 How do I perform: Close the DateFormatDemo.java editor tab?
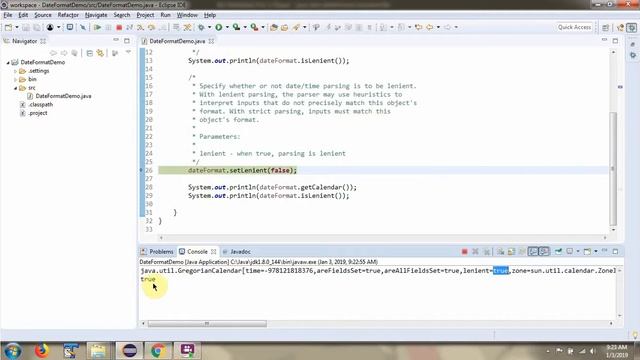[x=211, y=41]
